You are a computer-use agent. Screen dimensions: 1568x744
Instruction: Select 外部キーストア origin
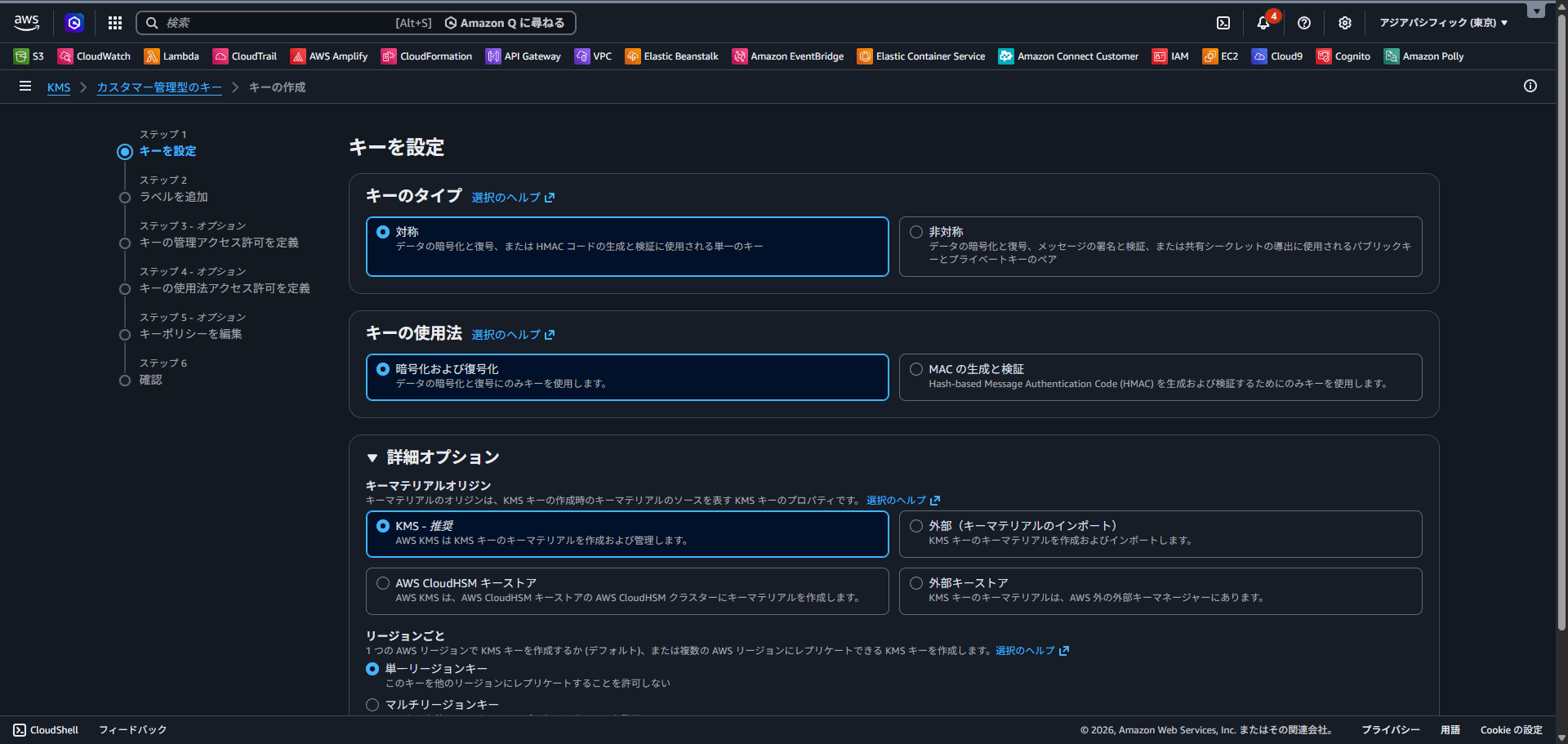click(x=1160, y=591)
